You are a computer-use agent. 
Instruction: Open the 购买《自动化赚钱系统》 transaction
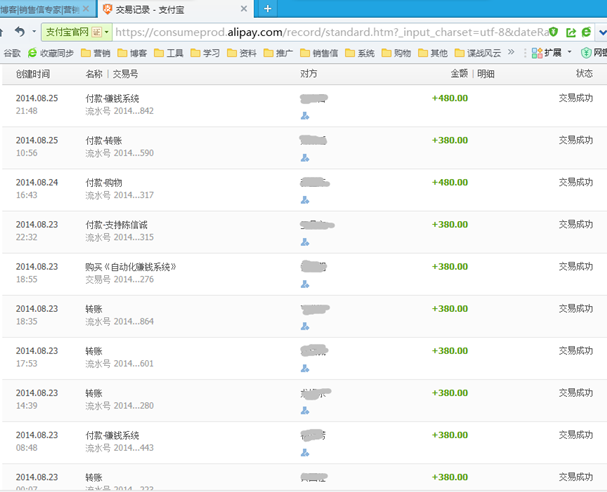tap(131, 267)
